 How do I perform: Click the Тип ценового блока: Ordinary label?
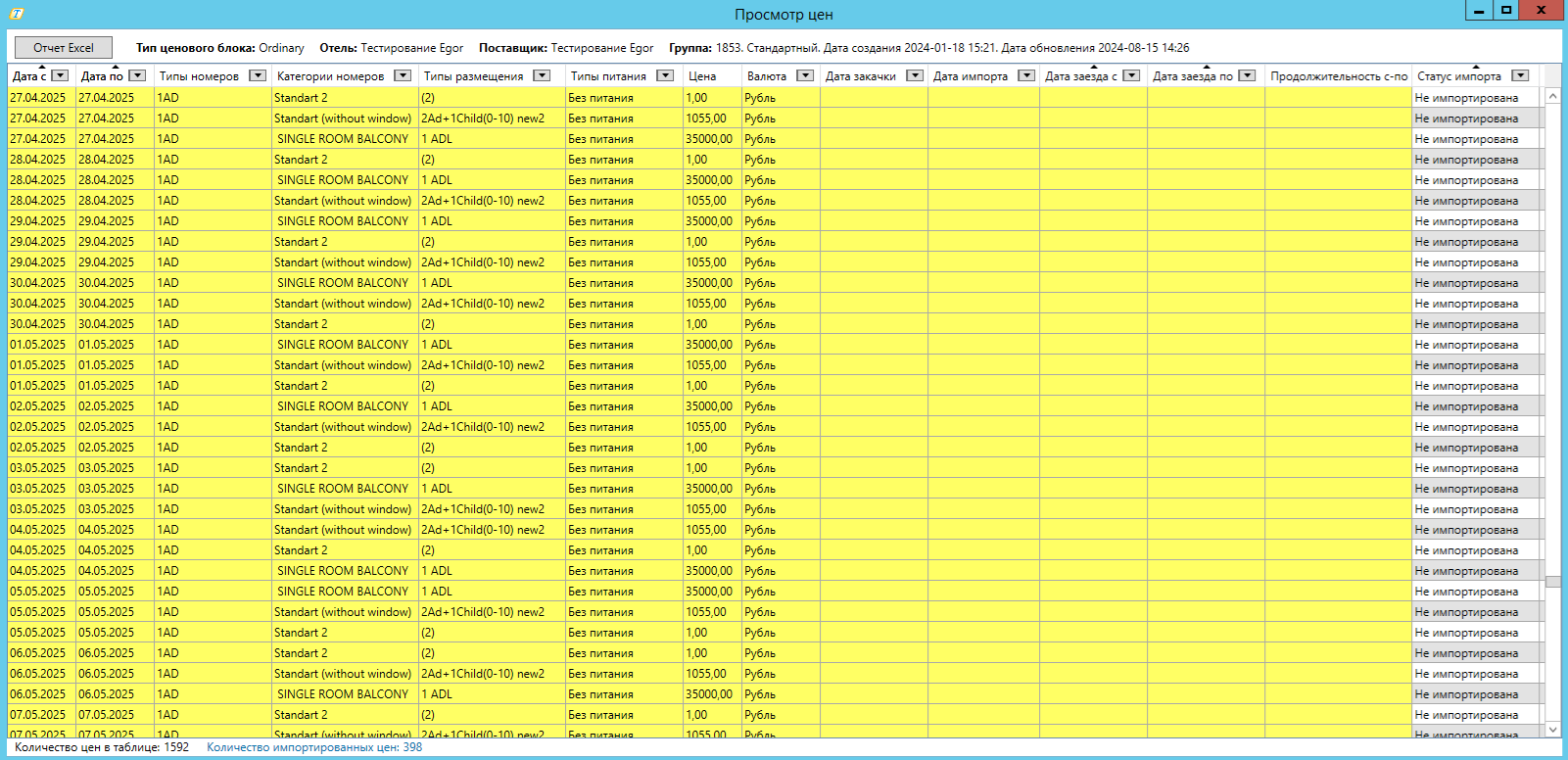[x=220, y=48]
